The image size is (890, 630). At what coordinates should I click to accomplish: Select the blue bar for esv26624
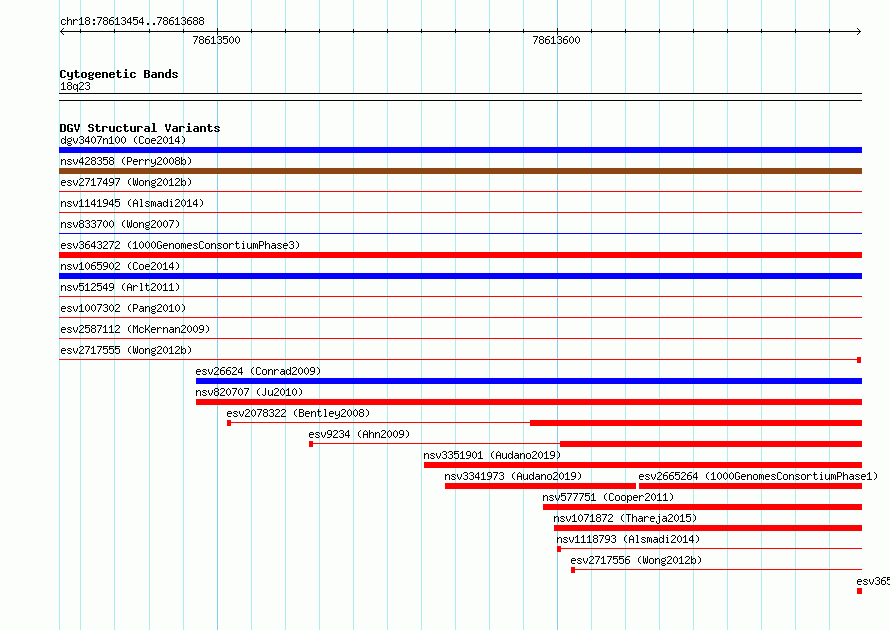click(529, 381)
